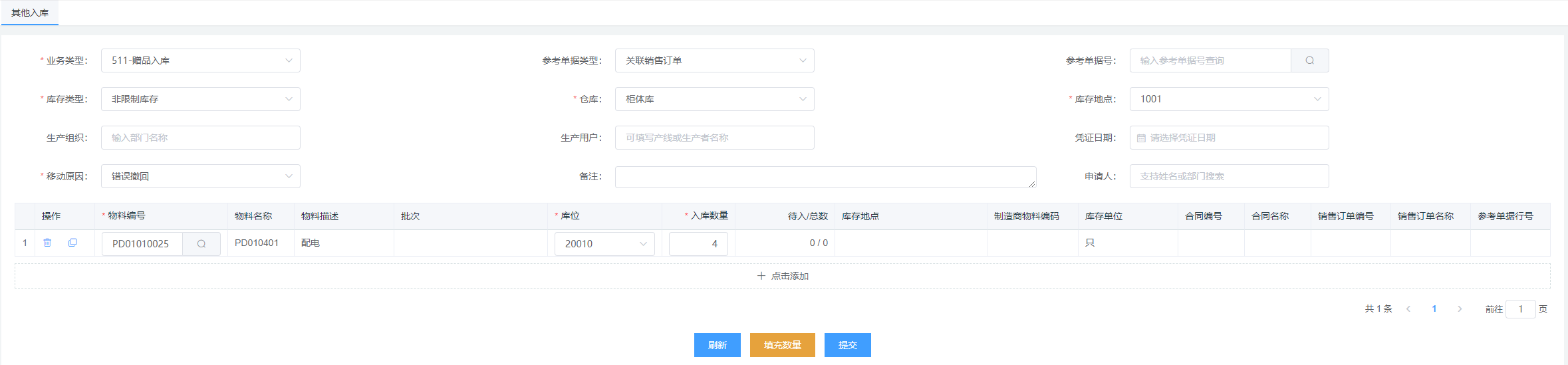Select page 1 in pagination
This screenshot has width=1568, height=365.
click(x=1434, y=308)
